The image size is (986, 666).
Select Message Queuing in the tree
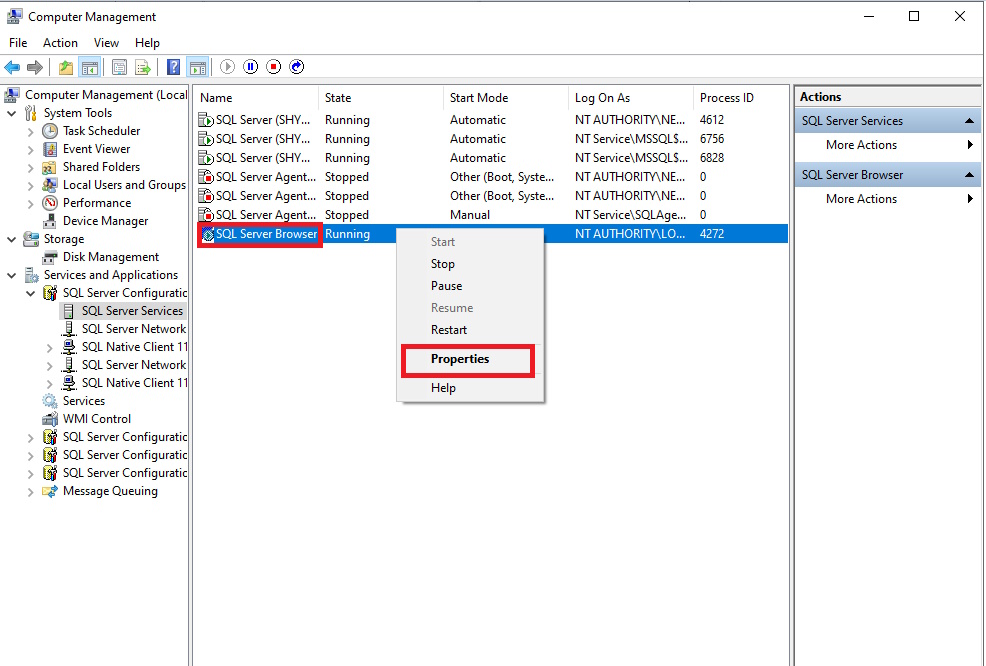coord(110,491)
